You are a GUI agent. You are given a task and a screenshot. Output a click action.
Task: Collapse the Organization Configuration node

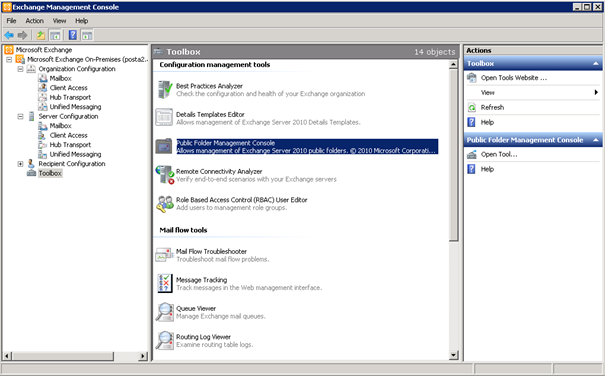20,69
